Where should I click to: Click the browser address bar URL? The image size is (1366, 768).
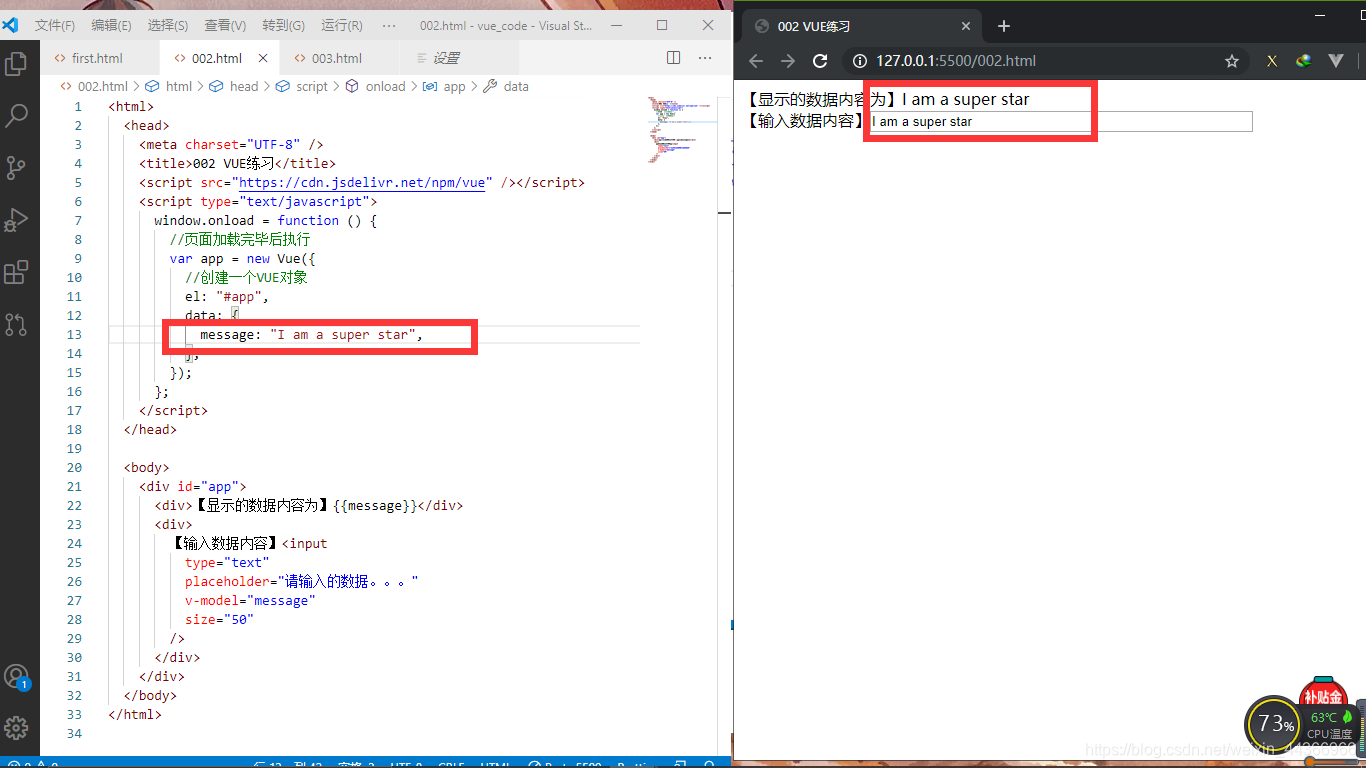[956, 61]
